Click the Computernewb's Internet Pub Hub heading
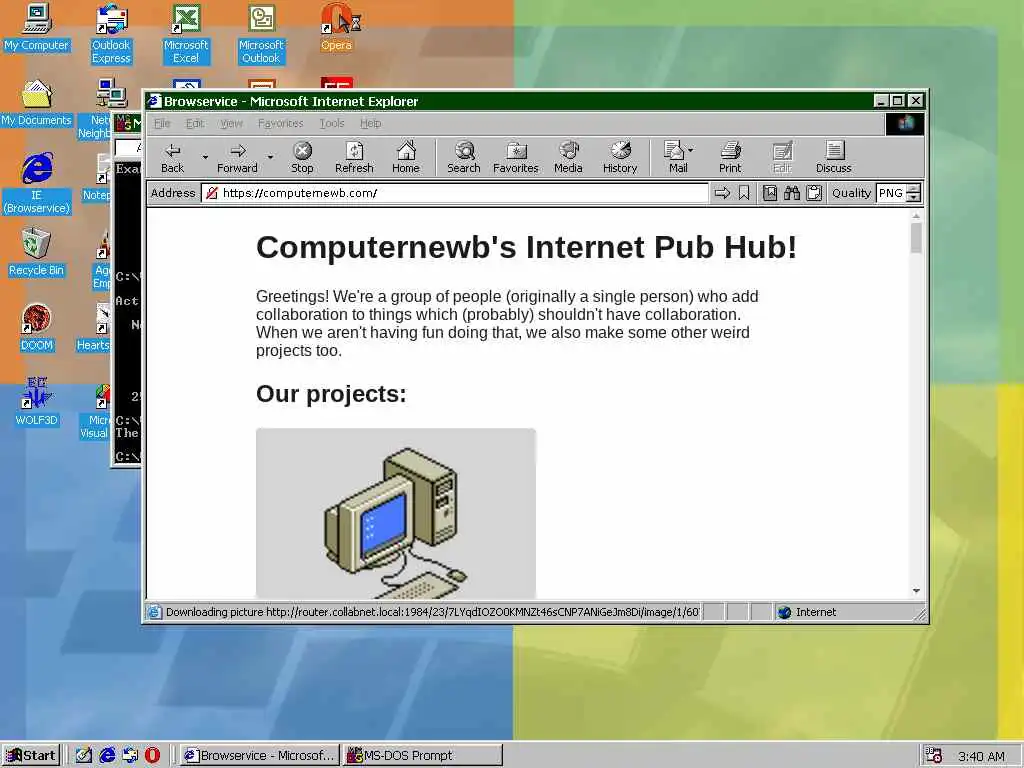The height and width of the screenshot is (768, 1024). pyautogui.click(x=526, y=248)
